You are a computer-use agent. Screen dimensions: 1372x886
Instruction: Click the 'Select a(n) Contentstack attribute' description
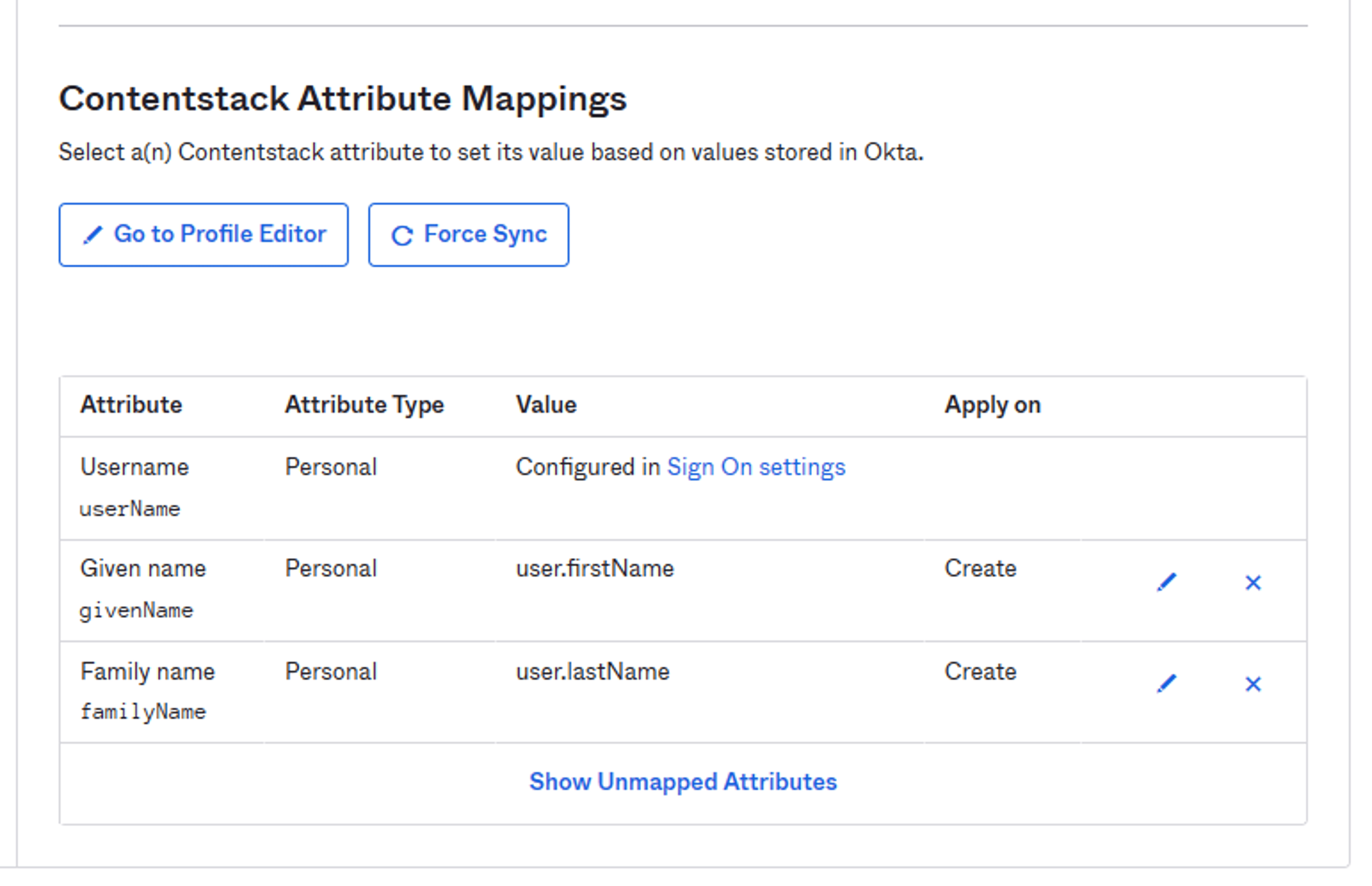tap(491, 153)
